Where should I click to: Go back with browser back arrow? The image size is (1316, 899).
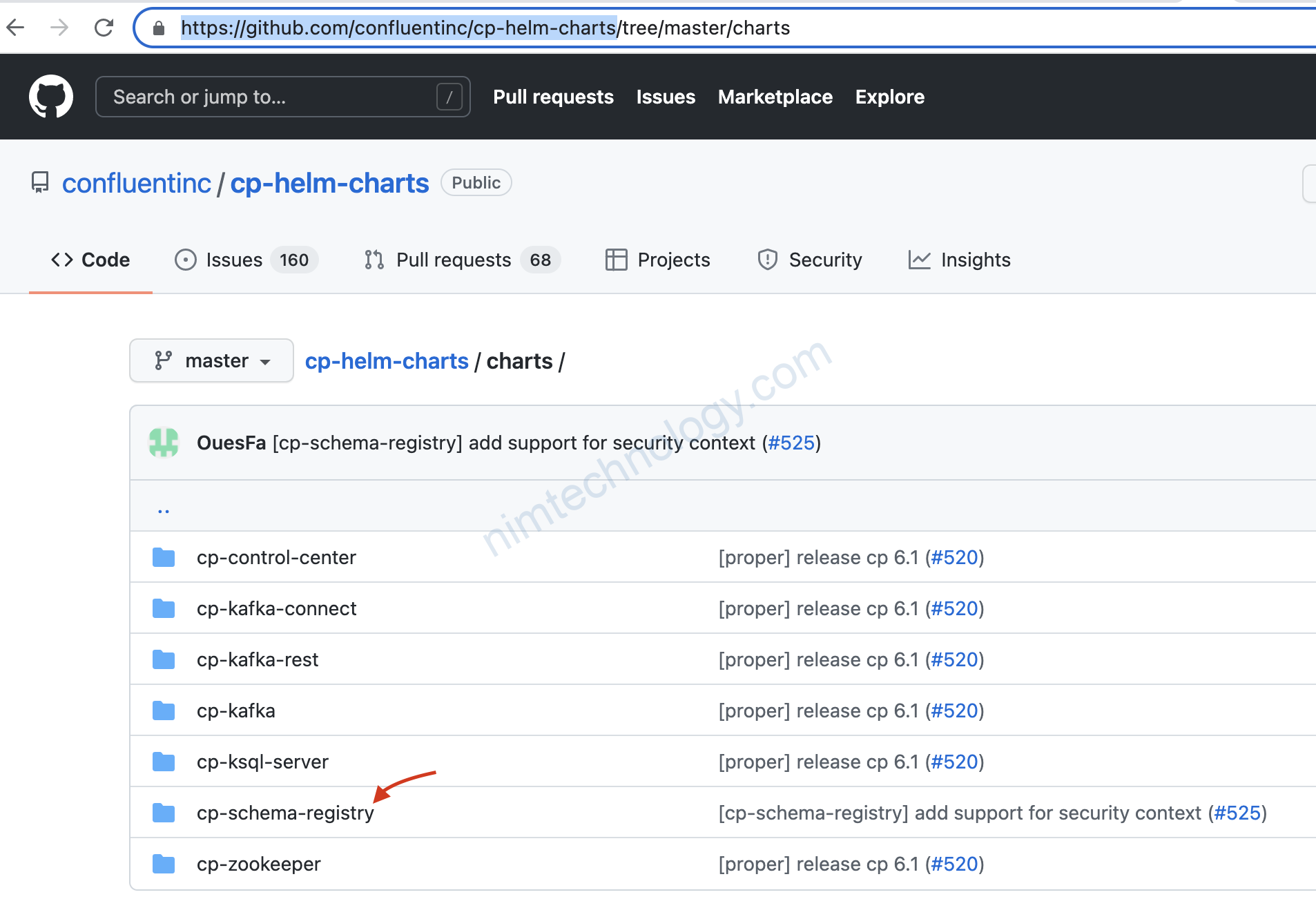15,28
